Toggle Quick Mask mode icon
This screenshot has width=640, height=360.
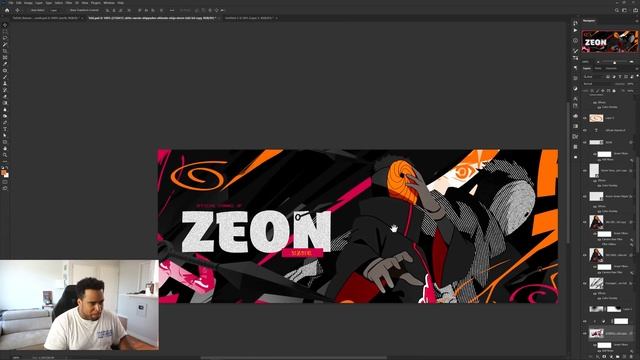point(5,182)
